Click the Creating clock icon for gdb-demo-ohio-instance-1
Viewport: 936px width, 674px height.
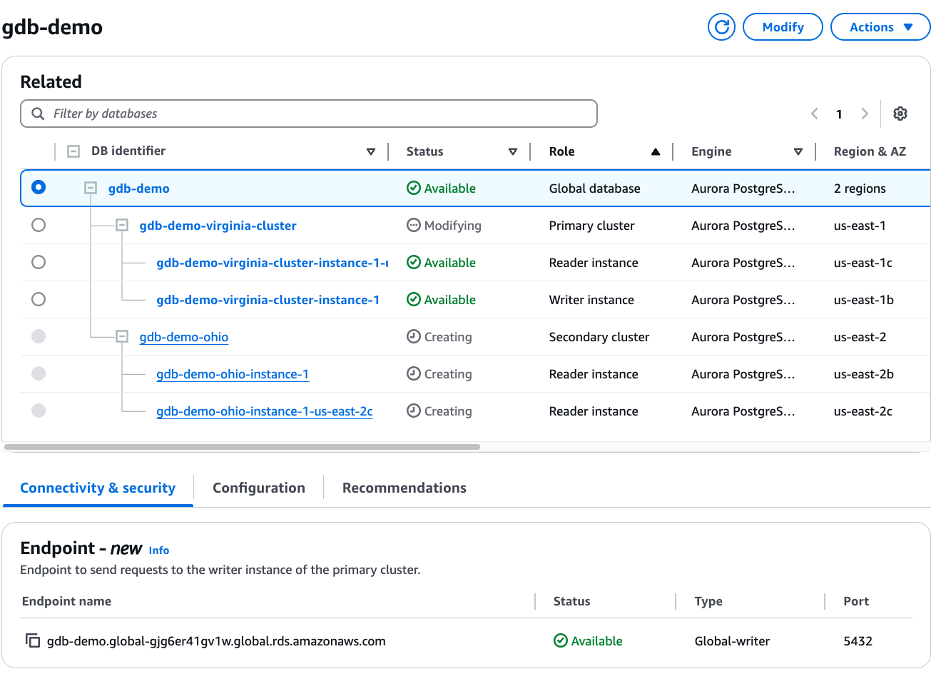[413, 374]
